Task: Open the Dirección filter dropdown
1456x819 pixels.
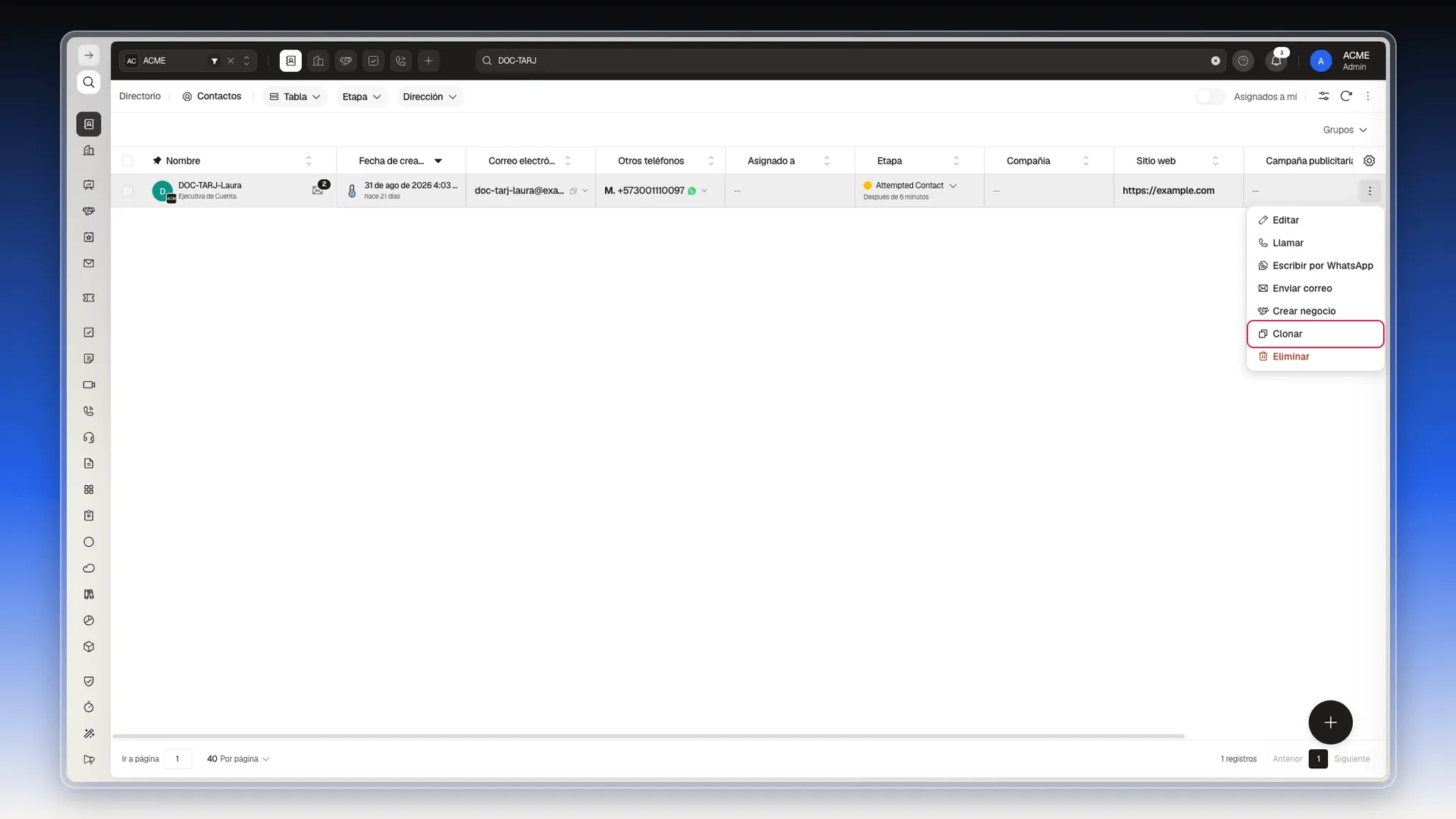Action: (429, 96)
